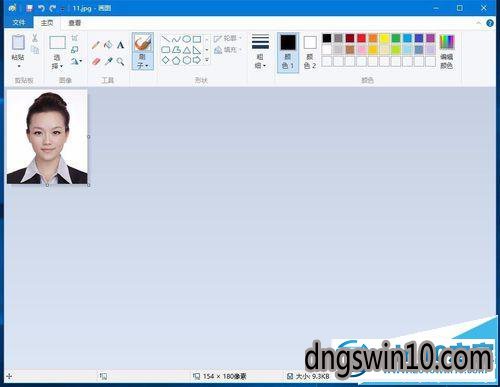This screenshot has height=387, width=500.
Task: Open the shape Fill (填充) dropdown
Action: (x=228, y=50)
